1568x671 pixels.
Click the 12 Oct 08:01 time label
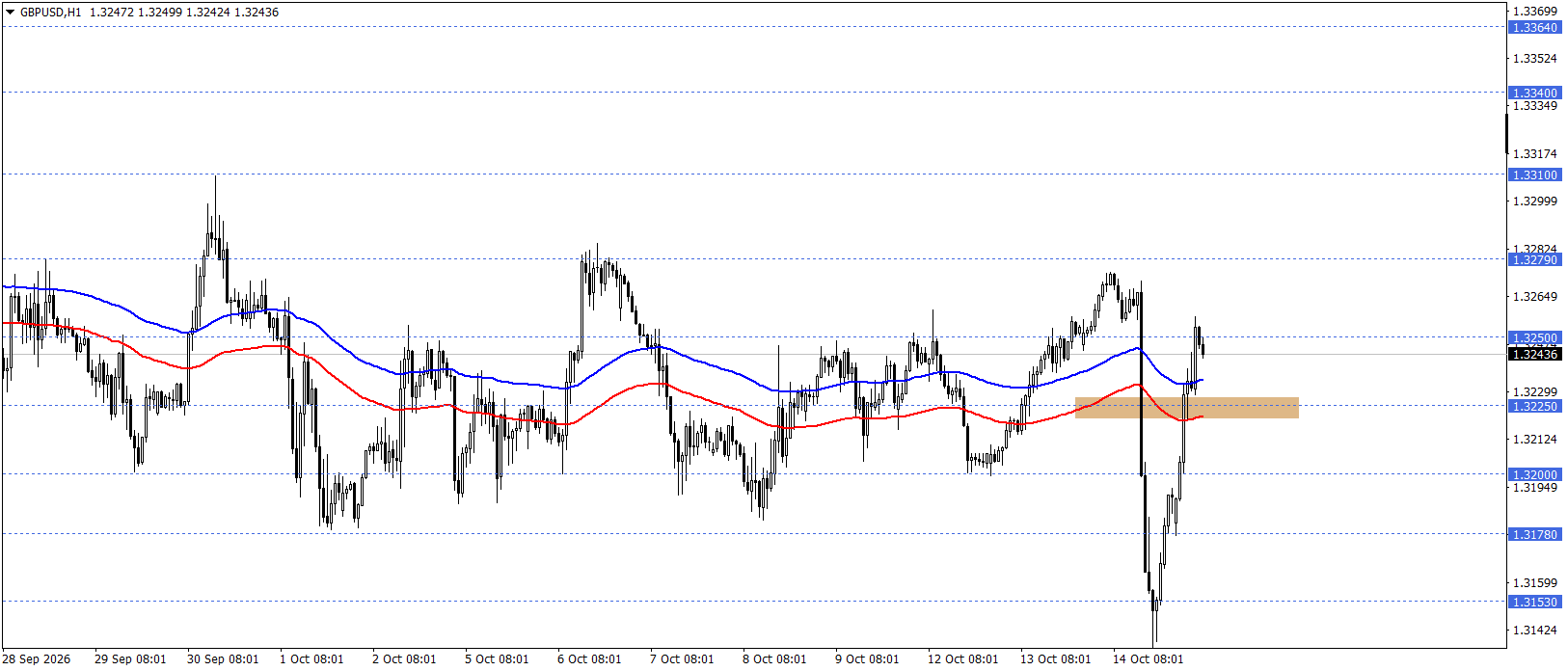963,659
